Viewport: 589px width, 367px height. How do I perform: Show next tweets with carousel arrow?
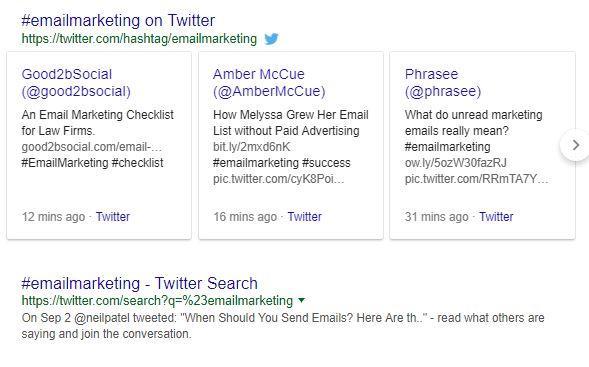[x=575, y=145]
